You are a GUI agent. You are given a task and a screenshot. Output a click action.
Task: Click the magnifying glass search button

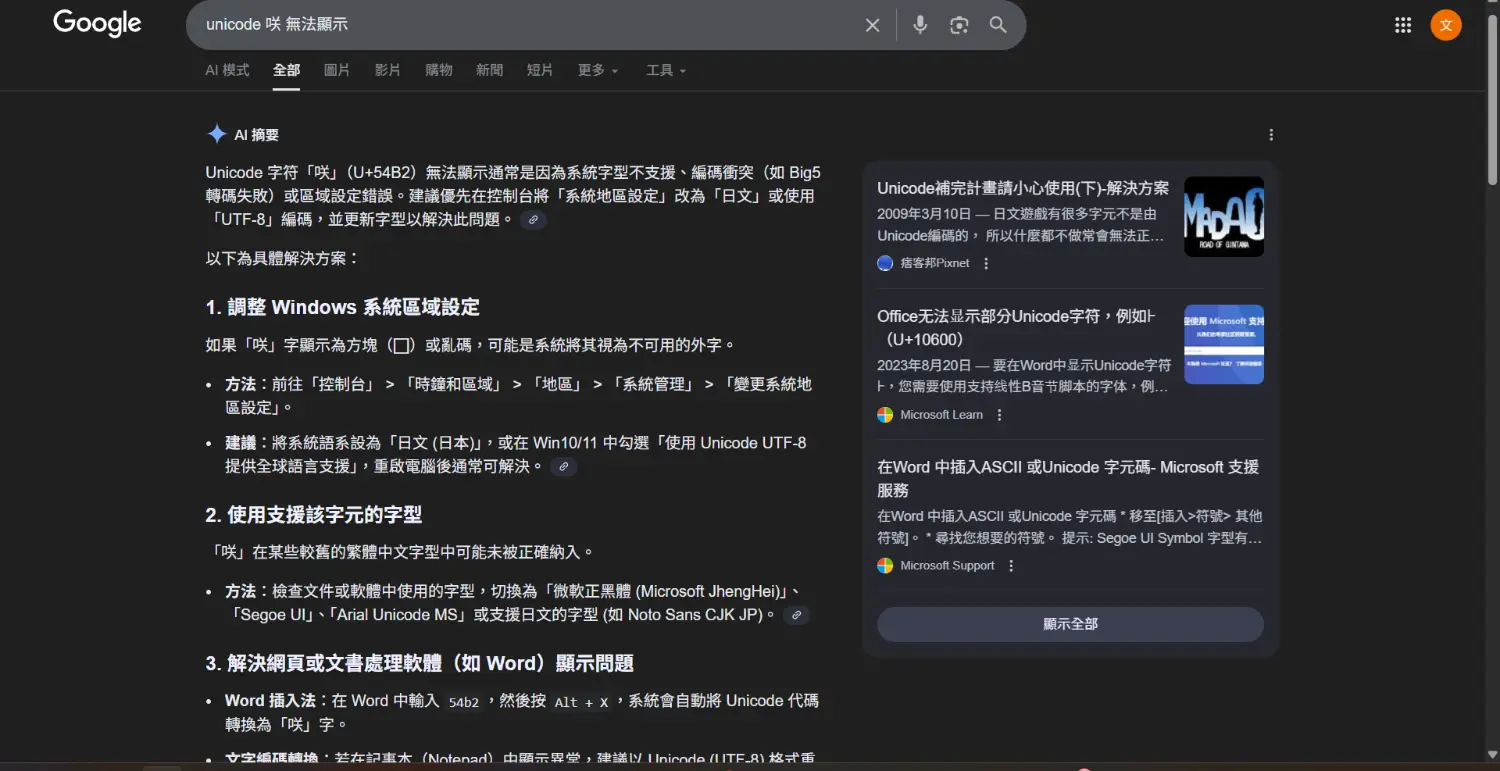click(x=998, y=25)
